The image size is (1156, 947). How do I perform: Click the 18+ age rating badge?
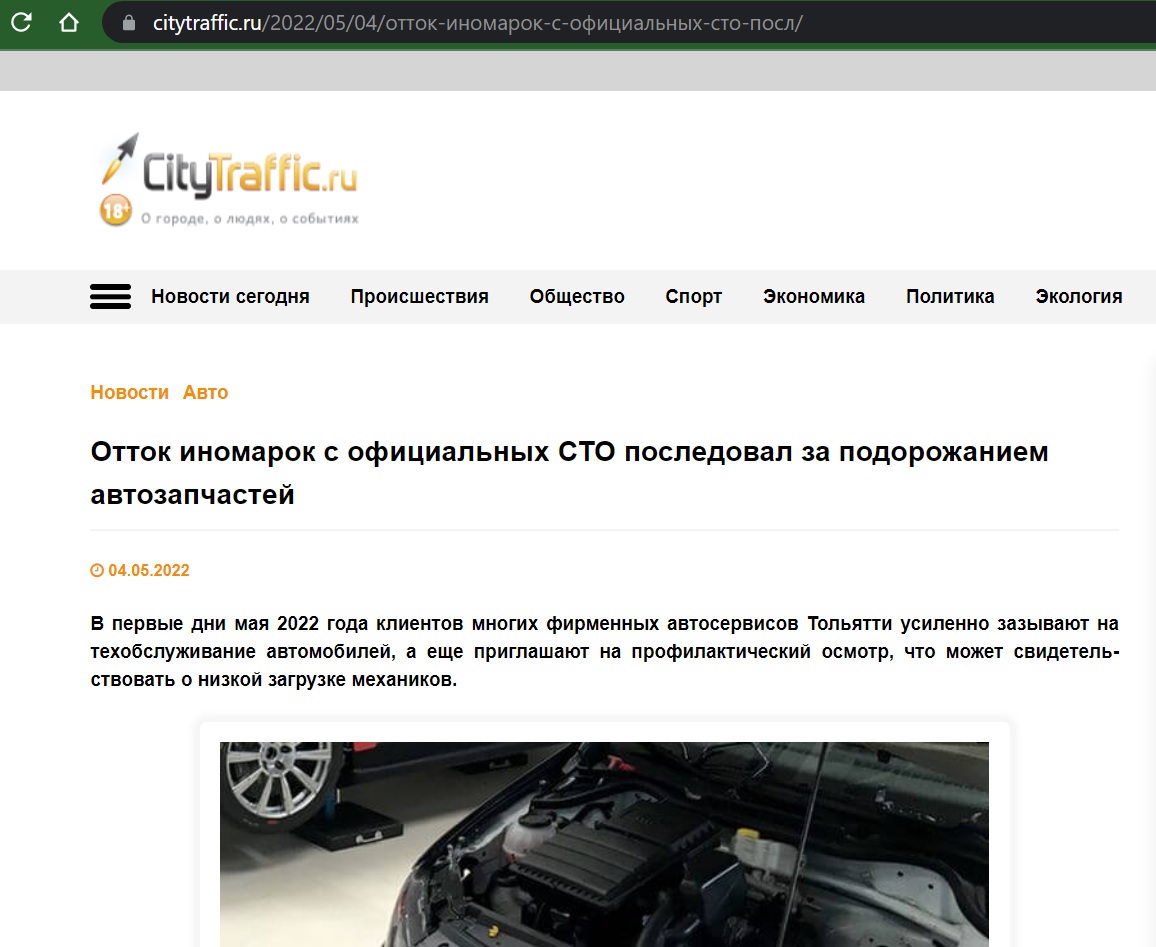(x=116, y=211)
